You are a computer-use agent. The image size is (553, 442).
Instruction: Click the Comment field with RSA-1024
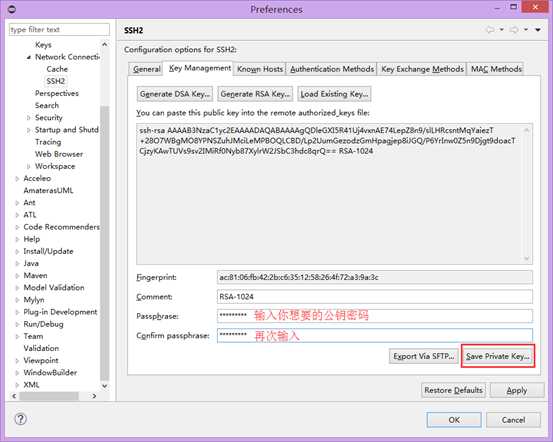coord(375,297)
